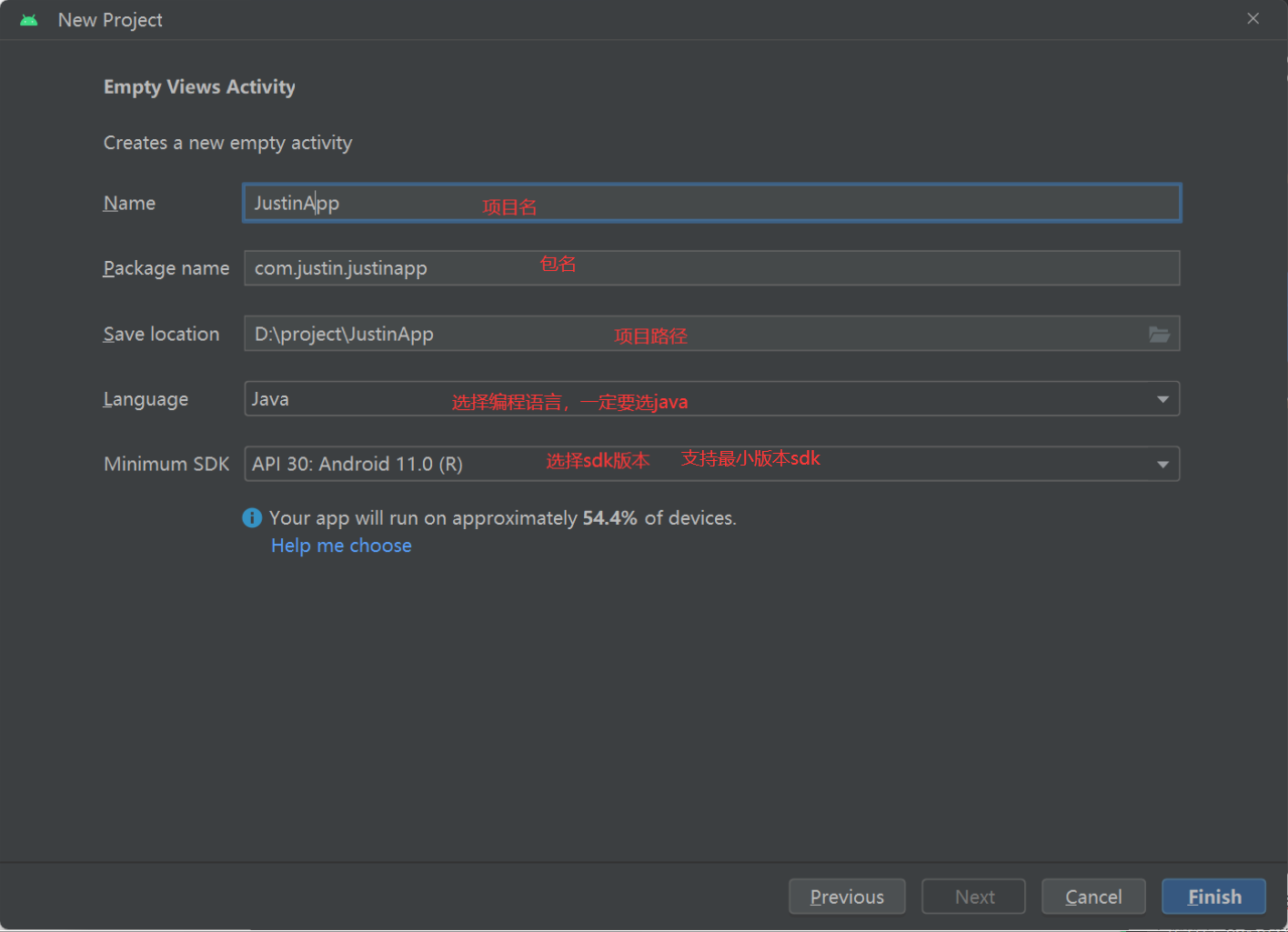Click the Save location label
This screenshot has width=1288, height=932.
[161, 335]
